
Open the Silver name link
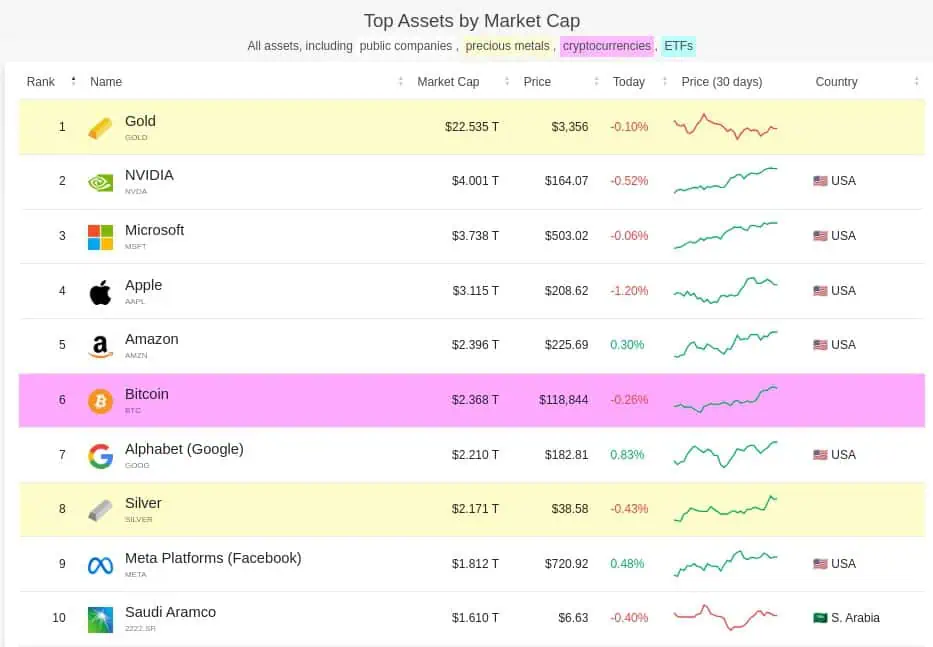tap(143, 503)
